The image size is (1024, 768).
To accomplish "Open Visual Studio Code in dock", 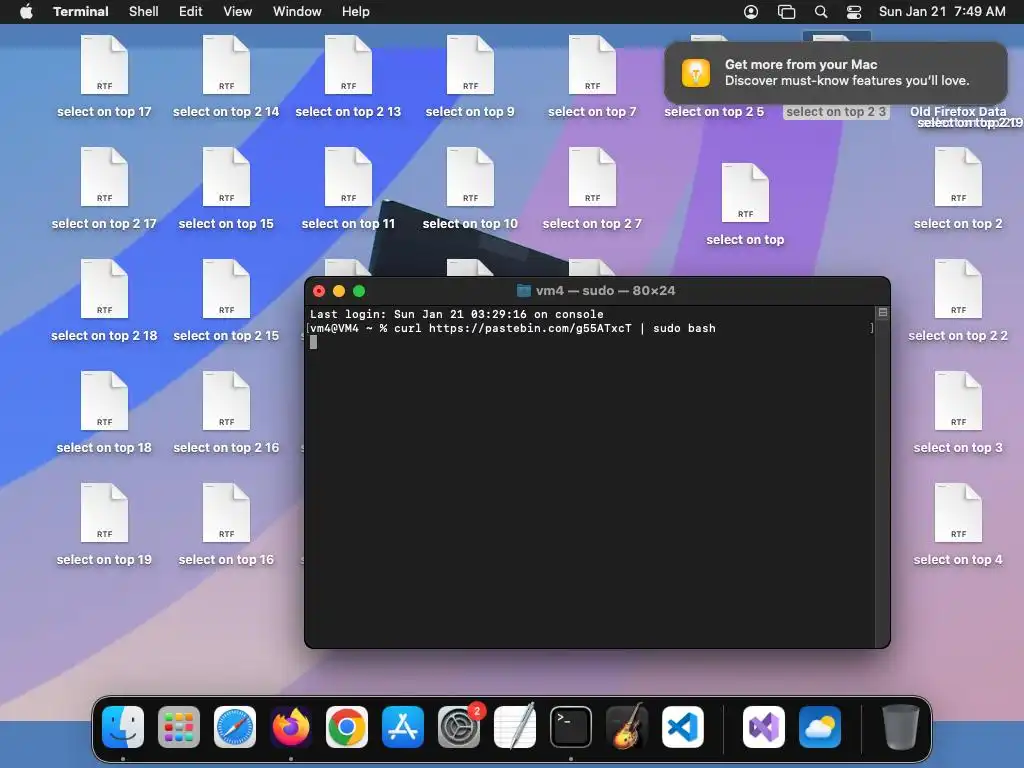I will [x=683, y=727].
